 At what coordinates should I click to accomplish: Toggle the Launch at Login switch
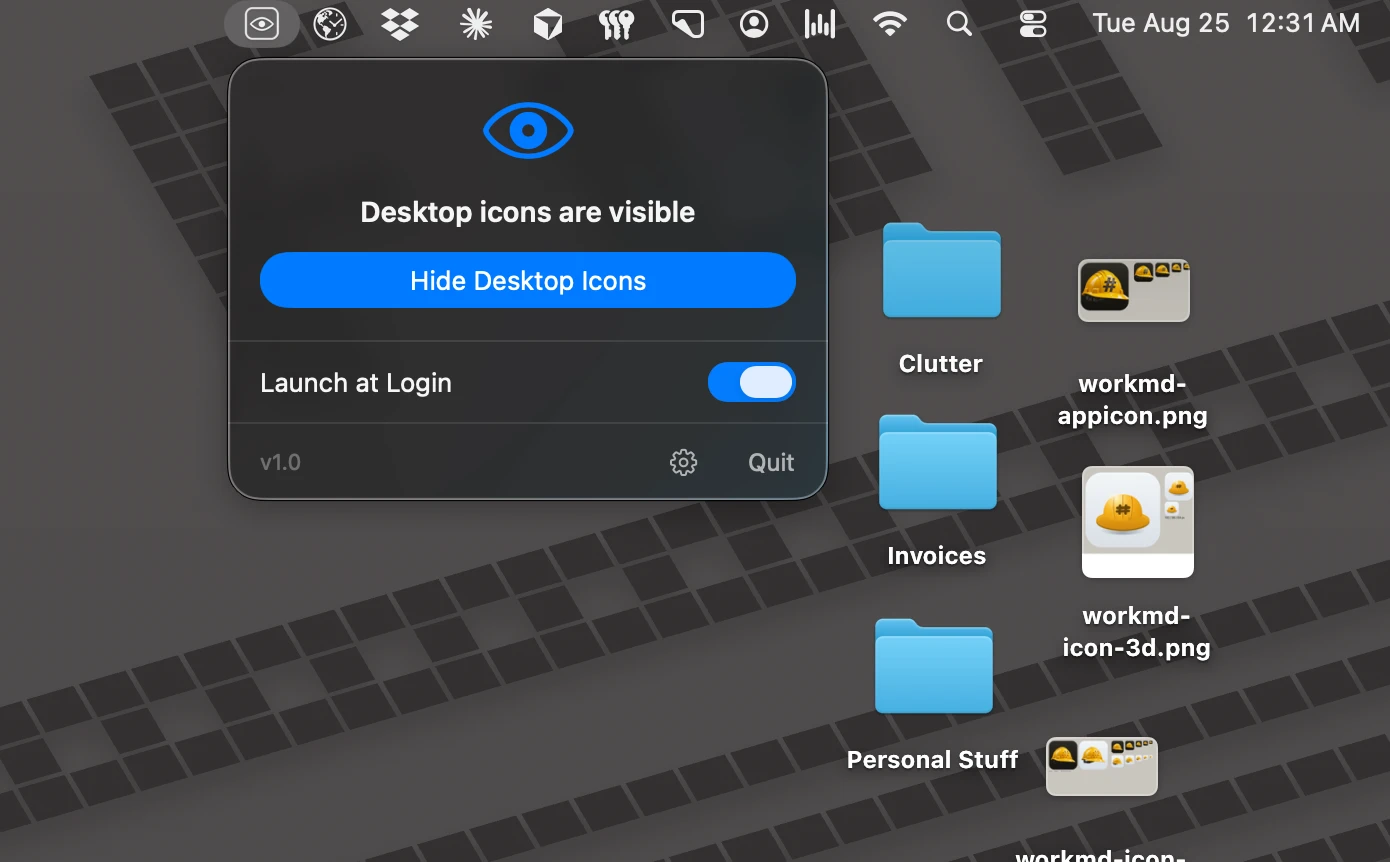click(x=752, y=382)
